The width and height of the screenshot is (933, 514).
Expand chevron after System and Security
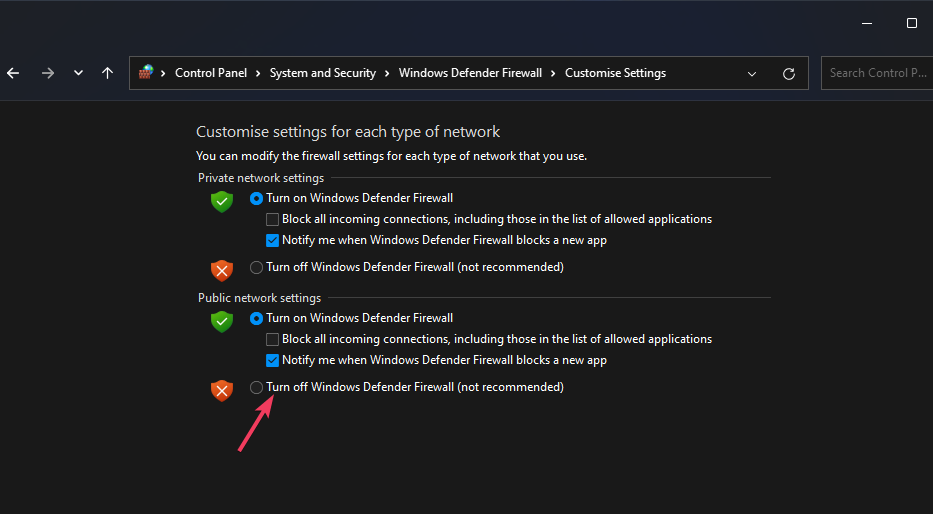[x=387, y=73]
